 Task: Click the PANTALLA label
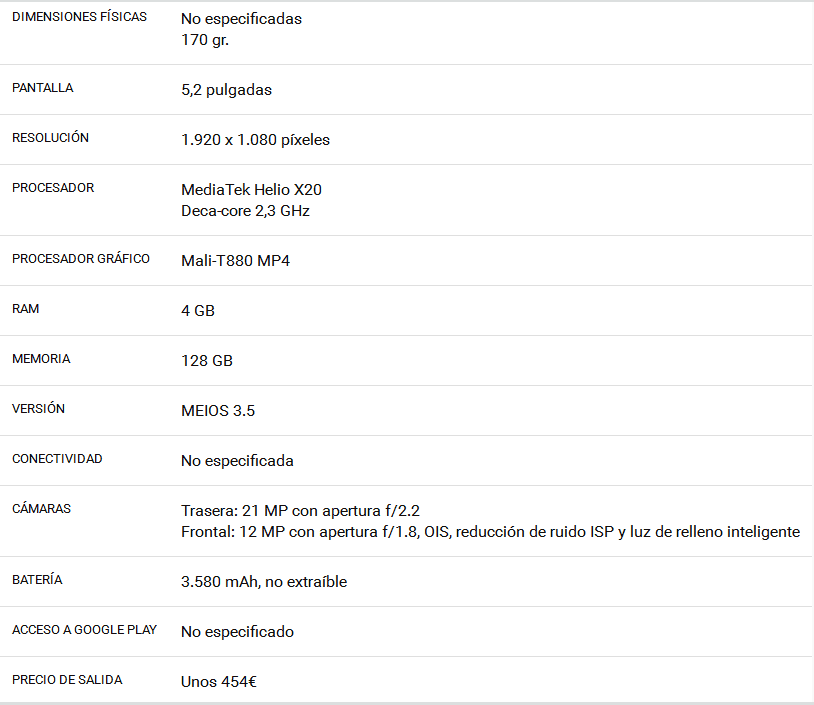(x=43, y=88)
